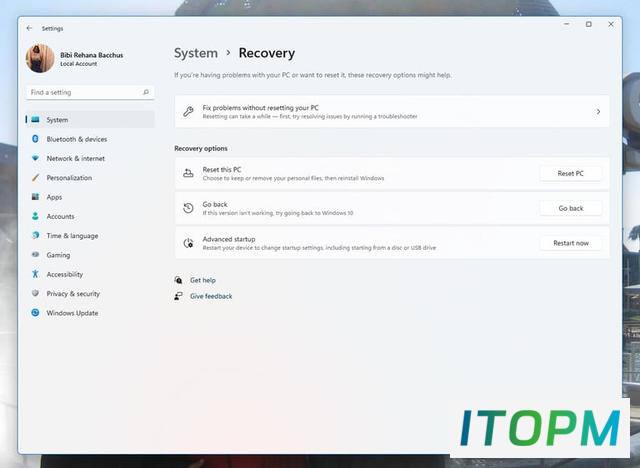The height and width of the screenshot is (468, 640).
Task: Open the user profile picture
Action: coord(40,58)
